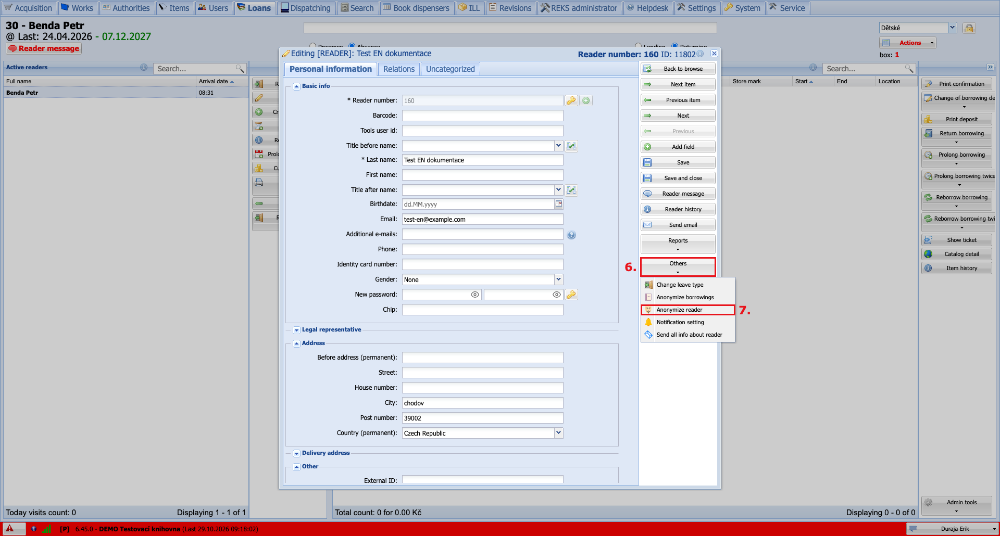Click the key icon beside Reader number
Image resolution: width=1000 pixels, height=536 pixels.
pyautogui.click(x=571, y=100)
